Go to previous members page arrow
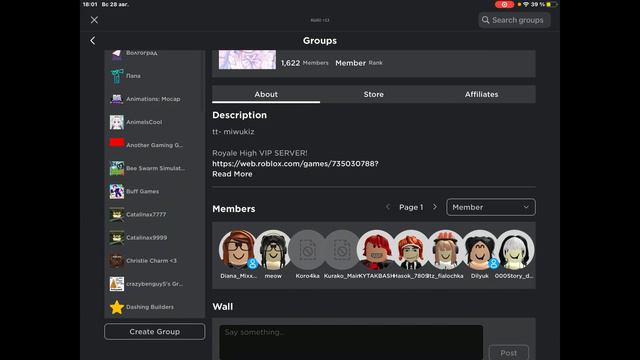The image size is (640, 360). coord(388,207)
